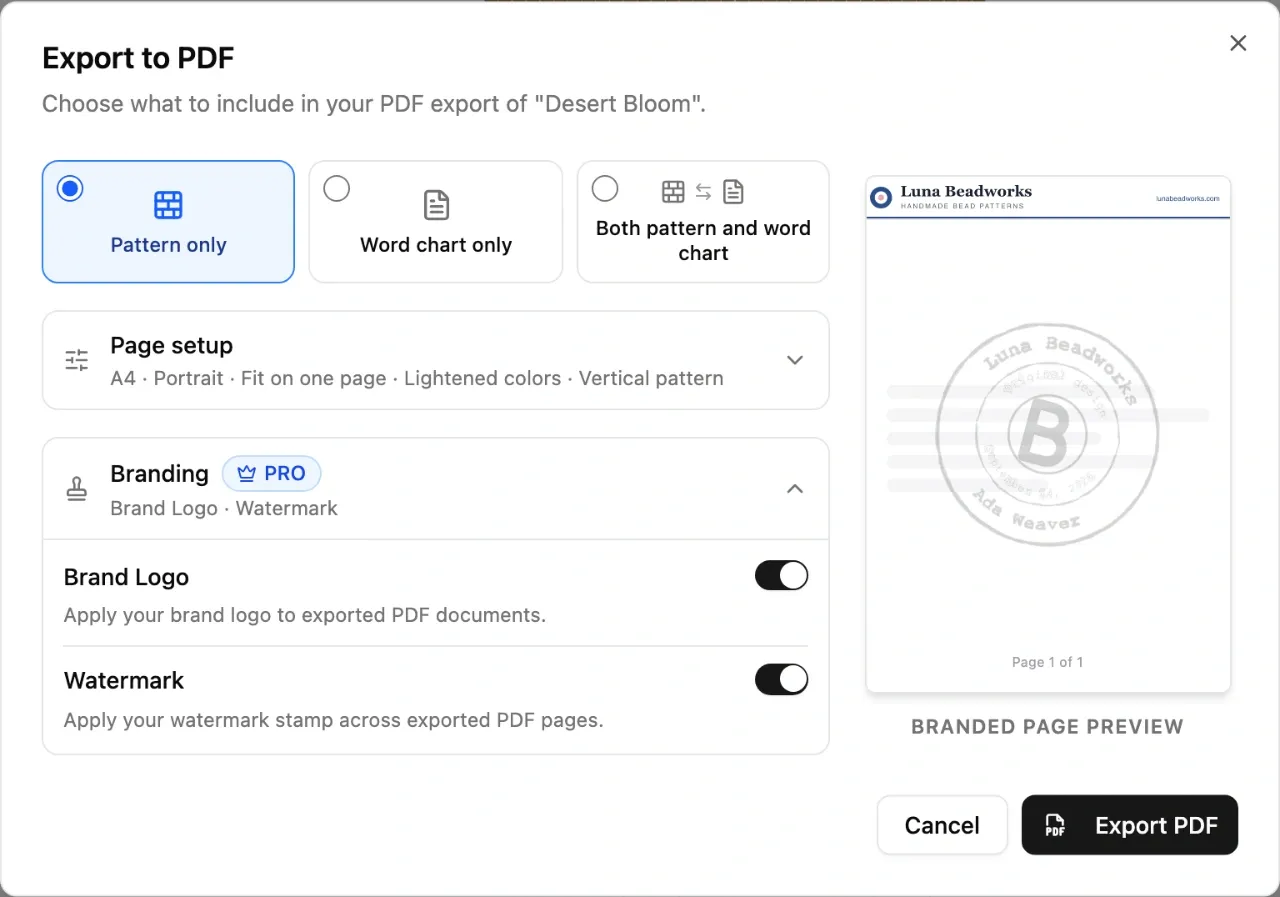Image resolution: width=1280 pixels, height=897 pixels.
Task: Click the PDF file icon in Export button
Action: tap(1055, 826)
